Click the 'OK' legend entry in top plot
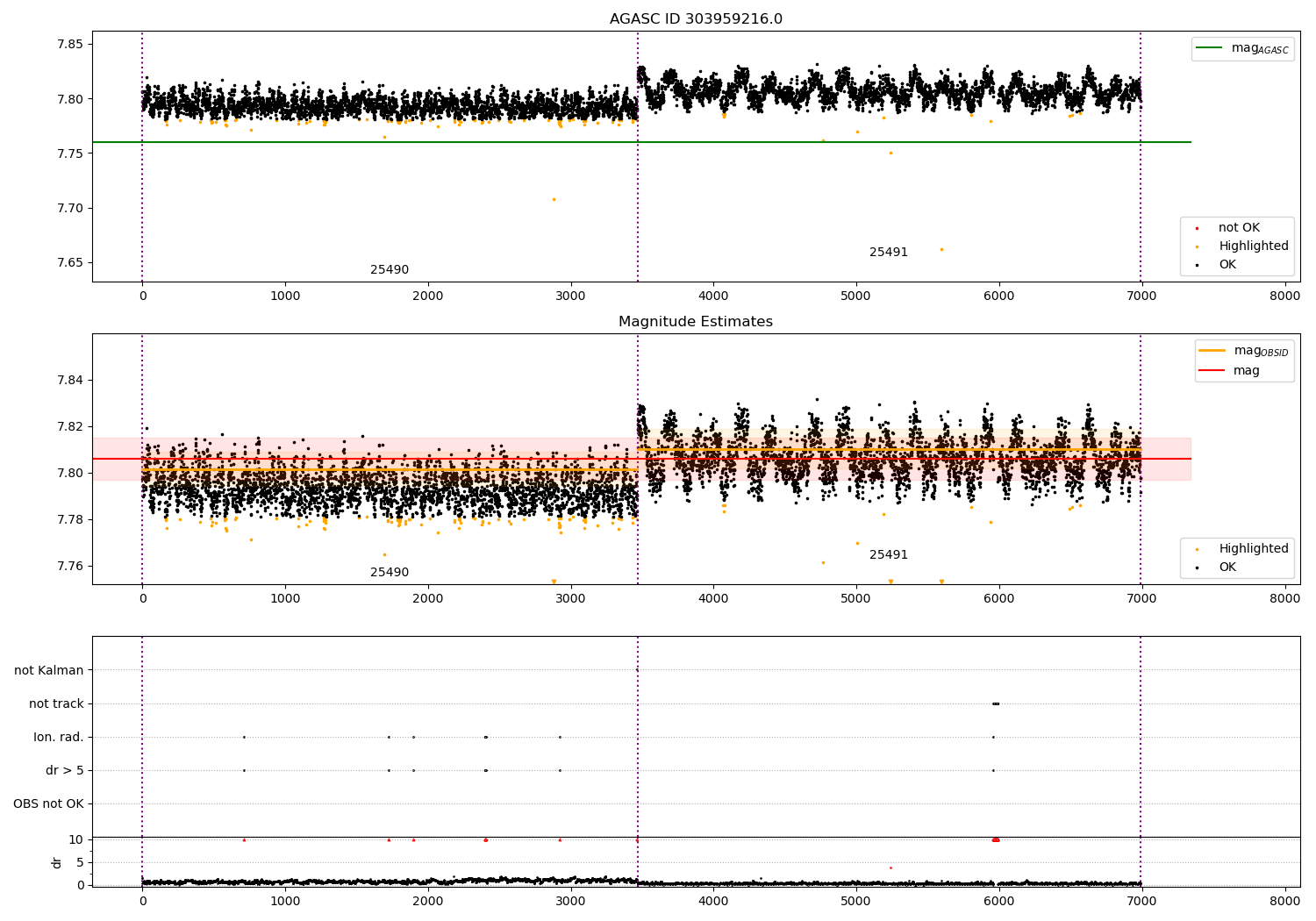 (x=1227, y=265)
